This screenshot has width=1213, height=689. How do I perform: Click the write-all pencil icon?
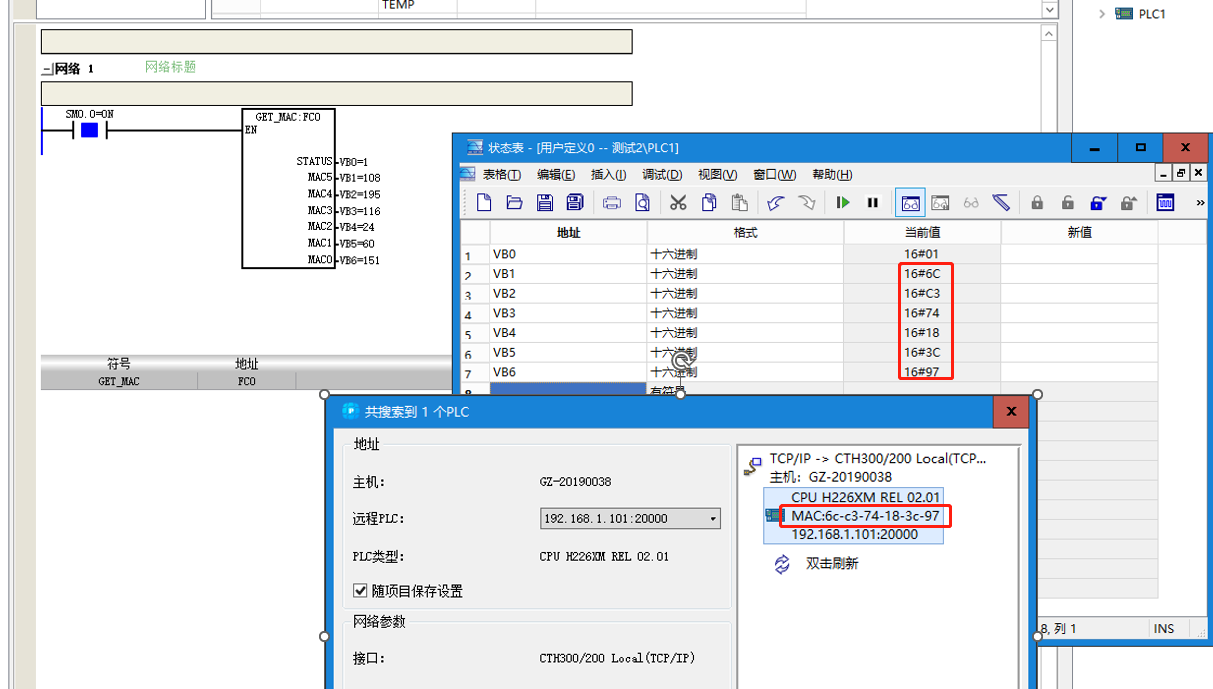click(1001, 203)
